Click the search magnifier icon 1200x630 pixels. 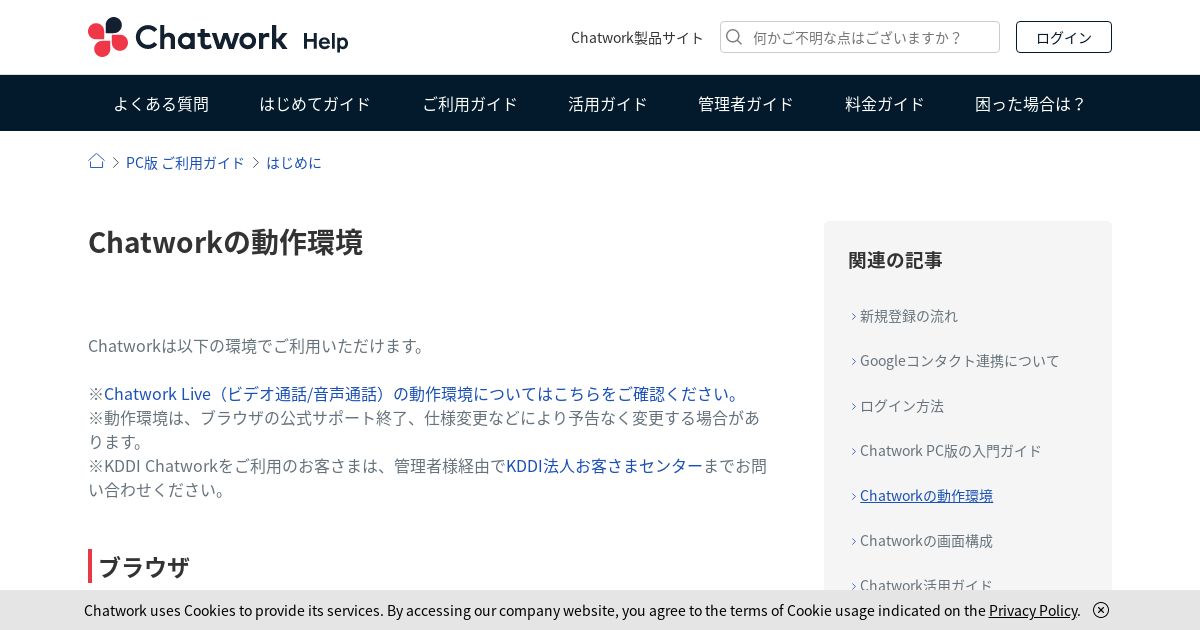click(x=734, y=37)
